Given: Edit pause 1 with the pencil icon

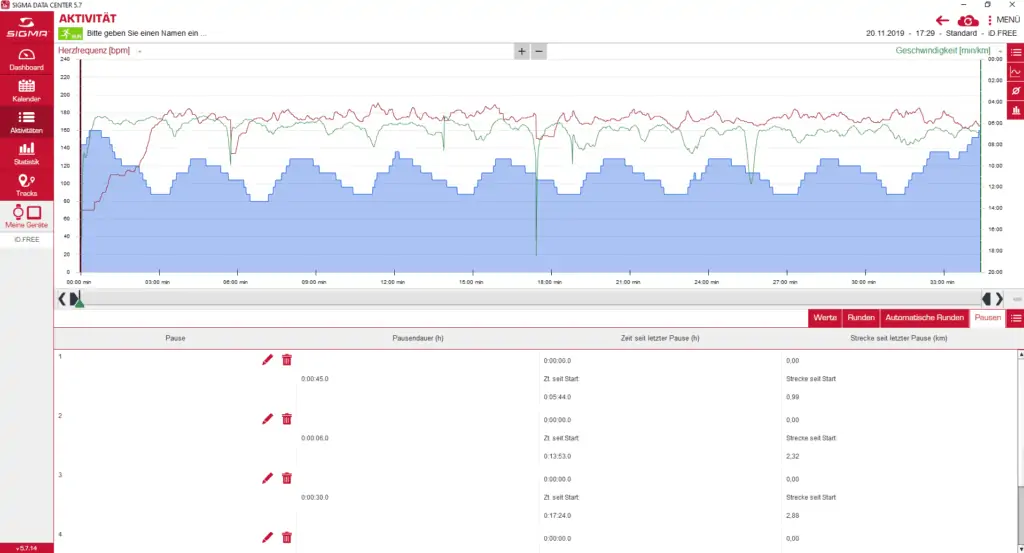Looking at the screenshot, I should tap(267, 360).
